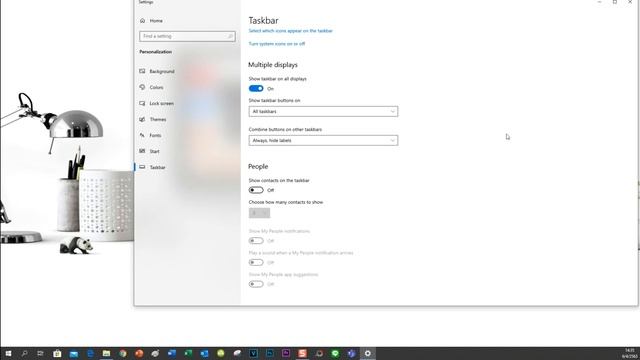This screenshot has width=640, height=360.
Task: Launch Microsoft Edge from taskbar
Action: (x=90, y=353)
